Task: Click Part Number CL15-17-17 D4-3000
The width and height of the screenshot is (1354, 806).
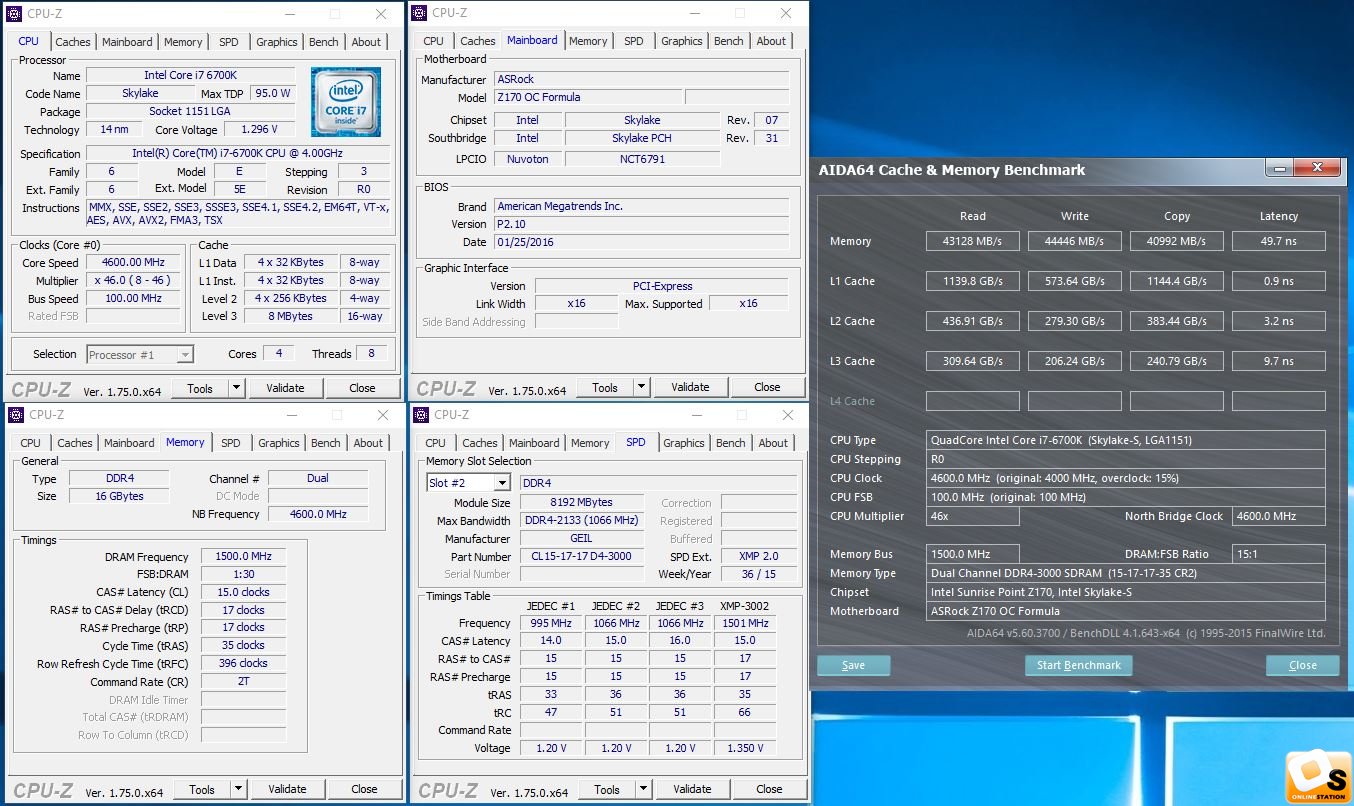Action: [581, 556]
